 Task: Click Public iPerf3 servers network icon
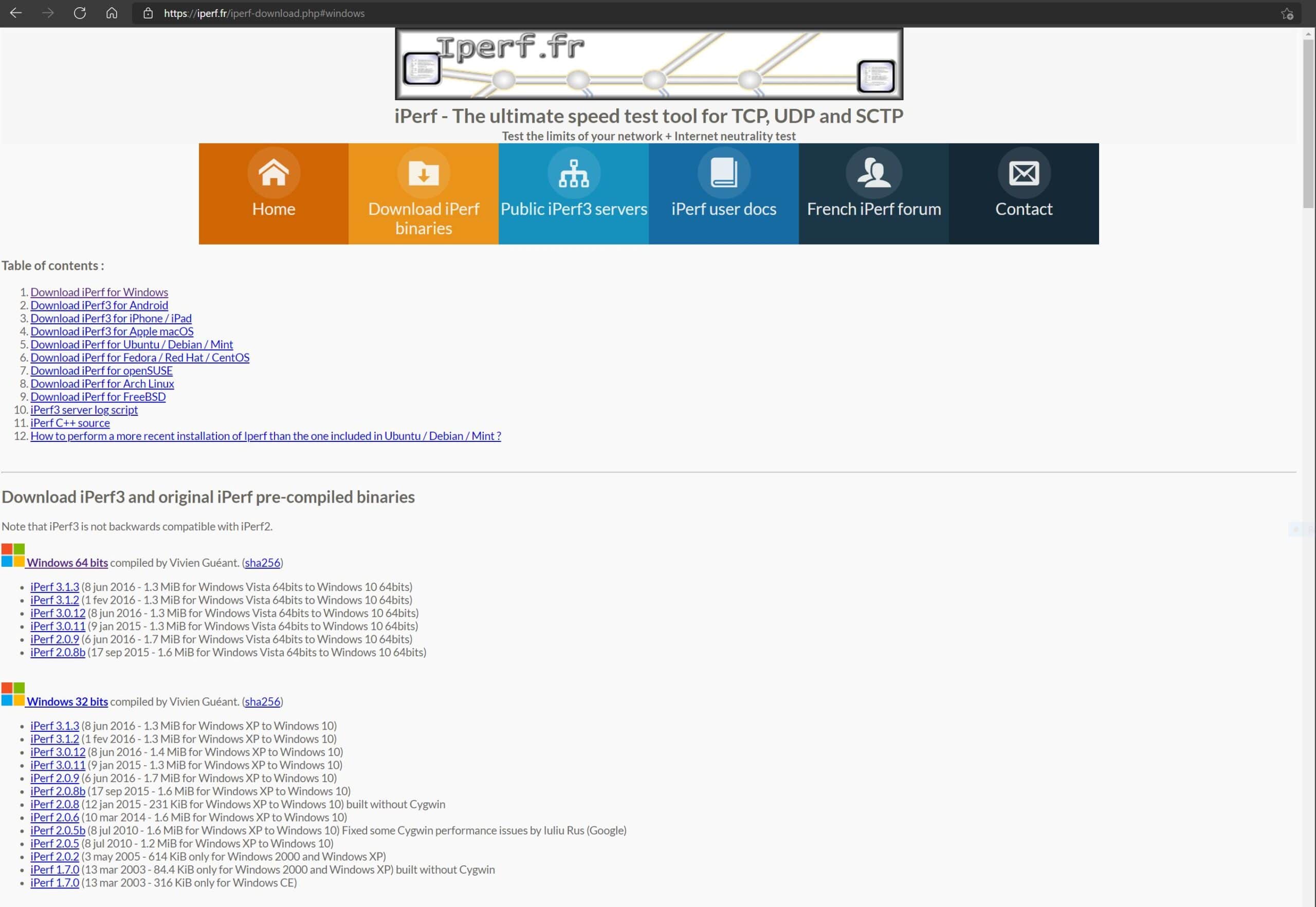(574, 173)
